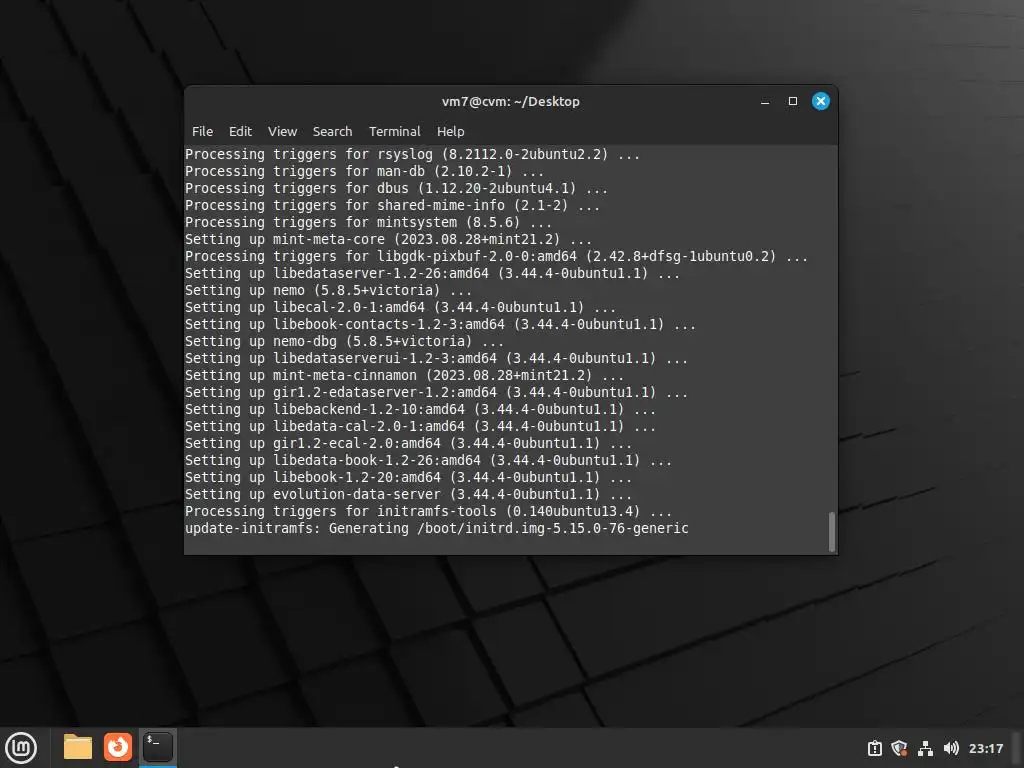1024x768 pixels.
Task: Open the clipboard notification tray icon
Action: click(874, 748)
